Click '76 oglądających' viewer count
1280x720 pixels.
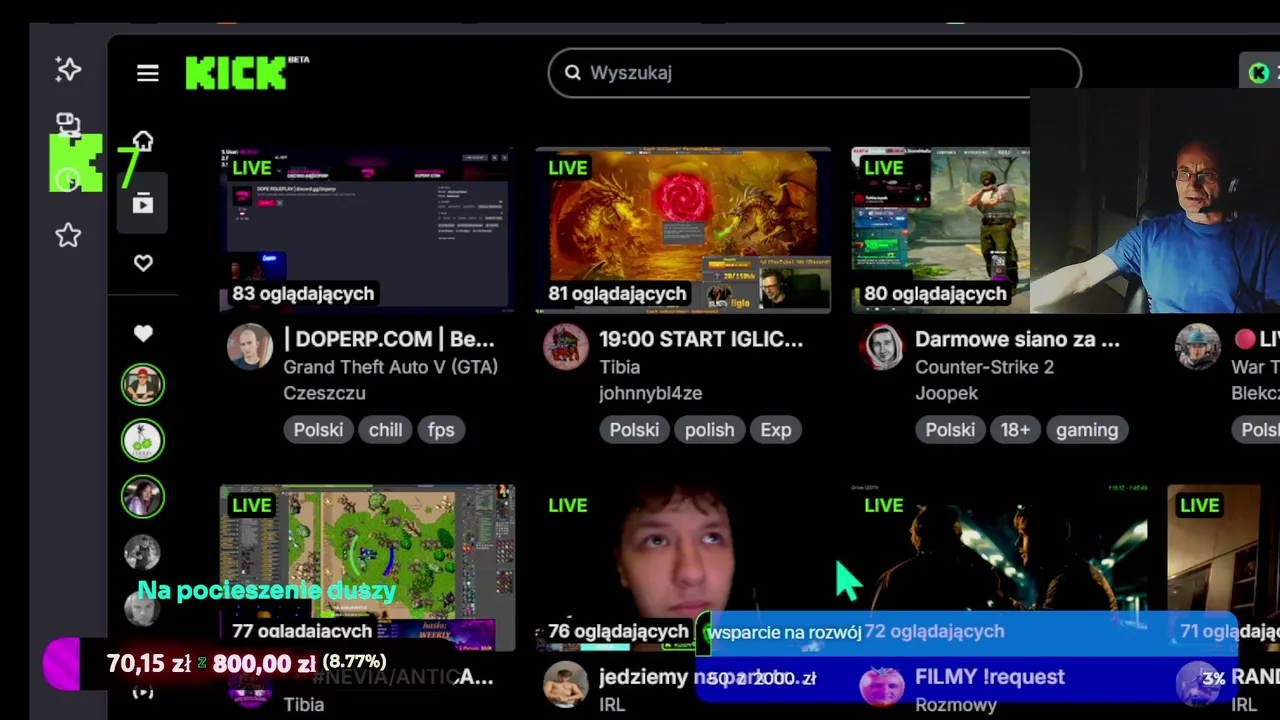pos(618,631)
